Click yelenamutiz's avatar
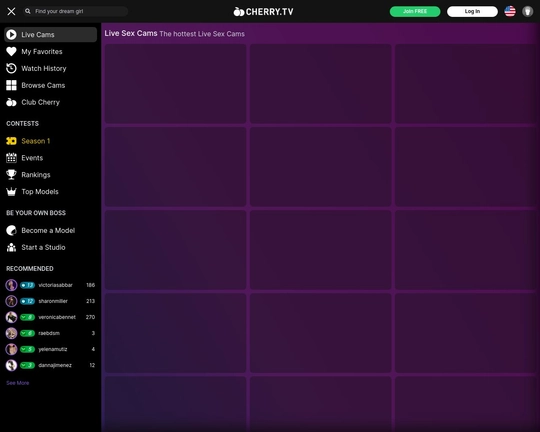Viewport: 540px width, 432px height. [x=11, y=349]
